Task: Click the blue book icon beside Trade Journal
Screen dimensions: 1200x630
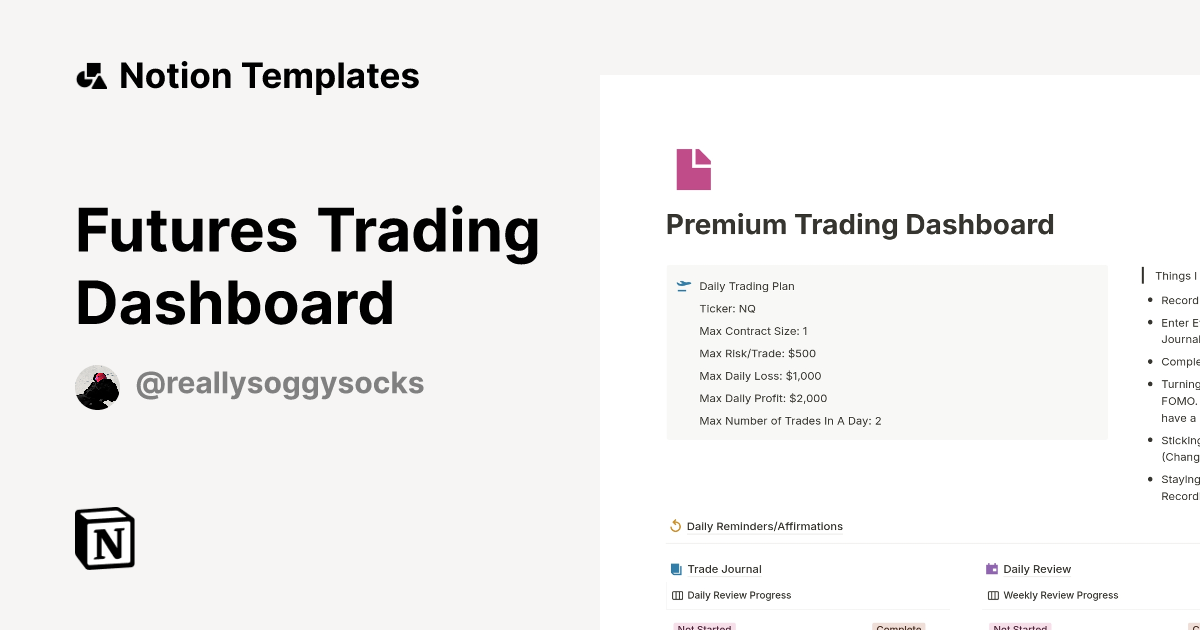Action: point(677,568)
